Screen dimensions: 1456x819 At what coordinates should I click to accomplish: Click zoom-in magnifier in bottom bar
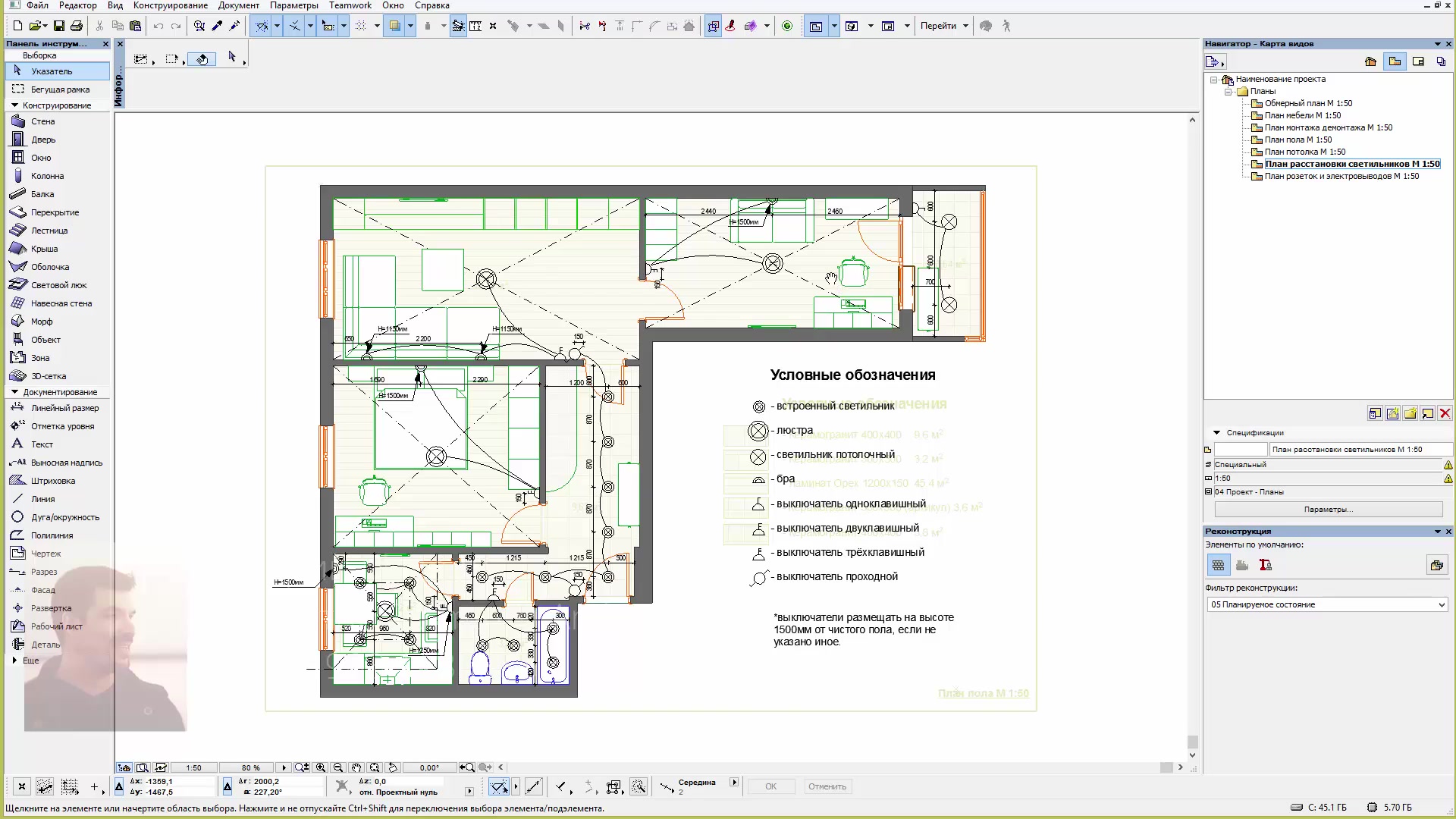(x=321, y=767)
